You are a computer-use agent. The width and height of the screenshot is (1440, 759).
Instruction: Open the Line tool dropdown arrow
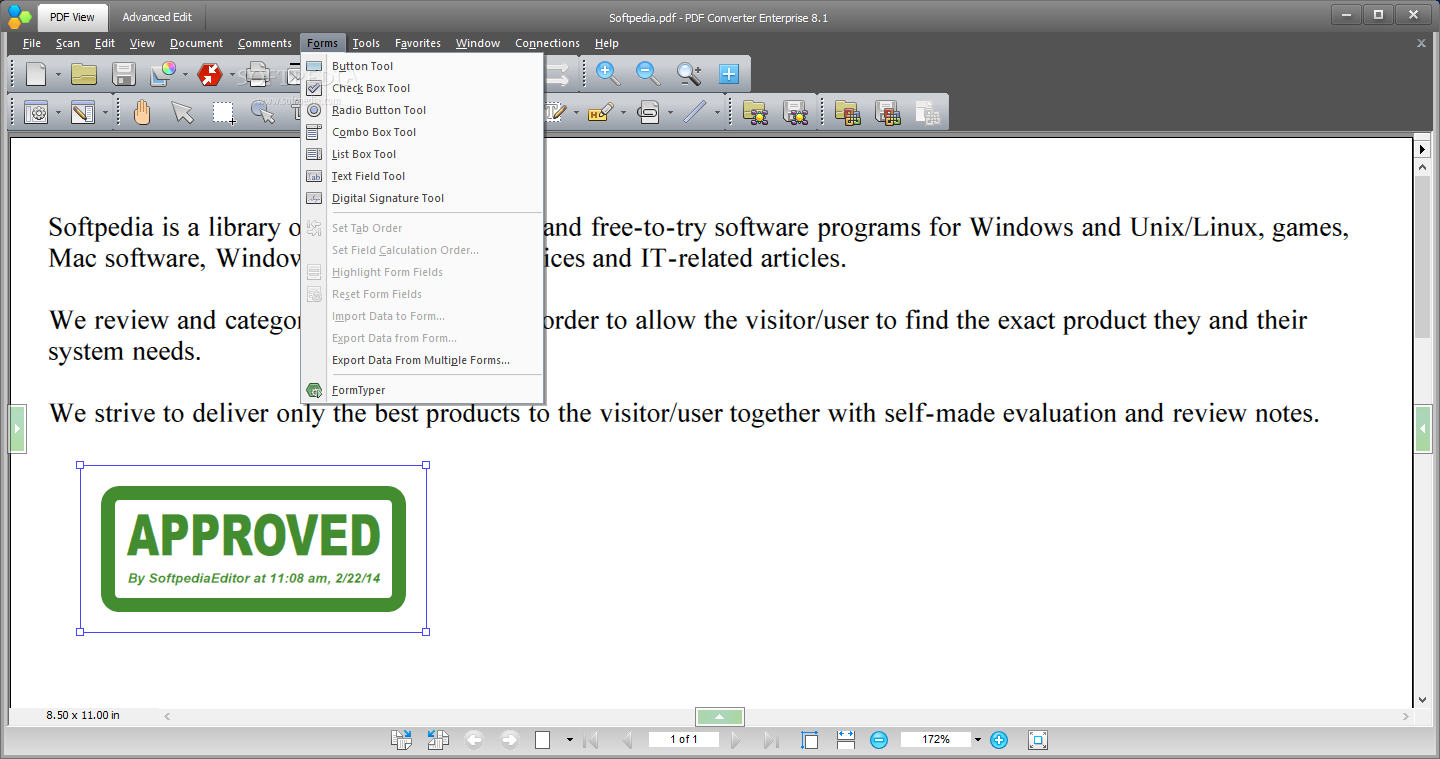717,113
